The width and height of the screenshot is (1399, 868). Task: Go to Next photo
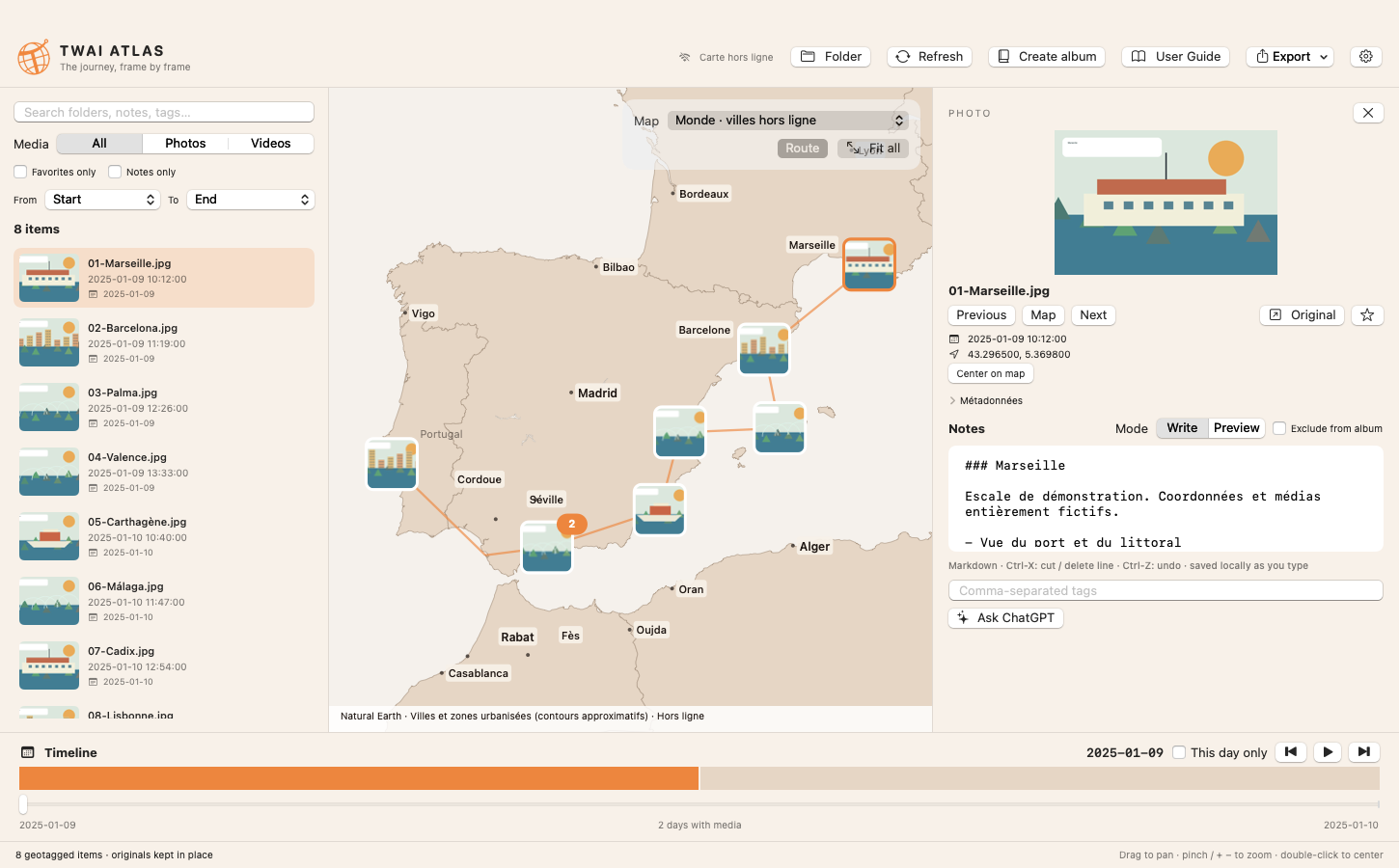(x=1093, y=315)
